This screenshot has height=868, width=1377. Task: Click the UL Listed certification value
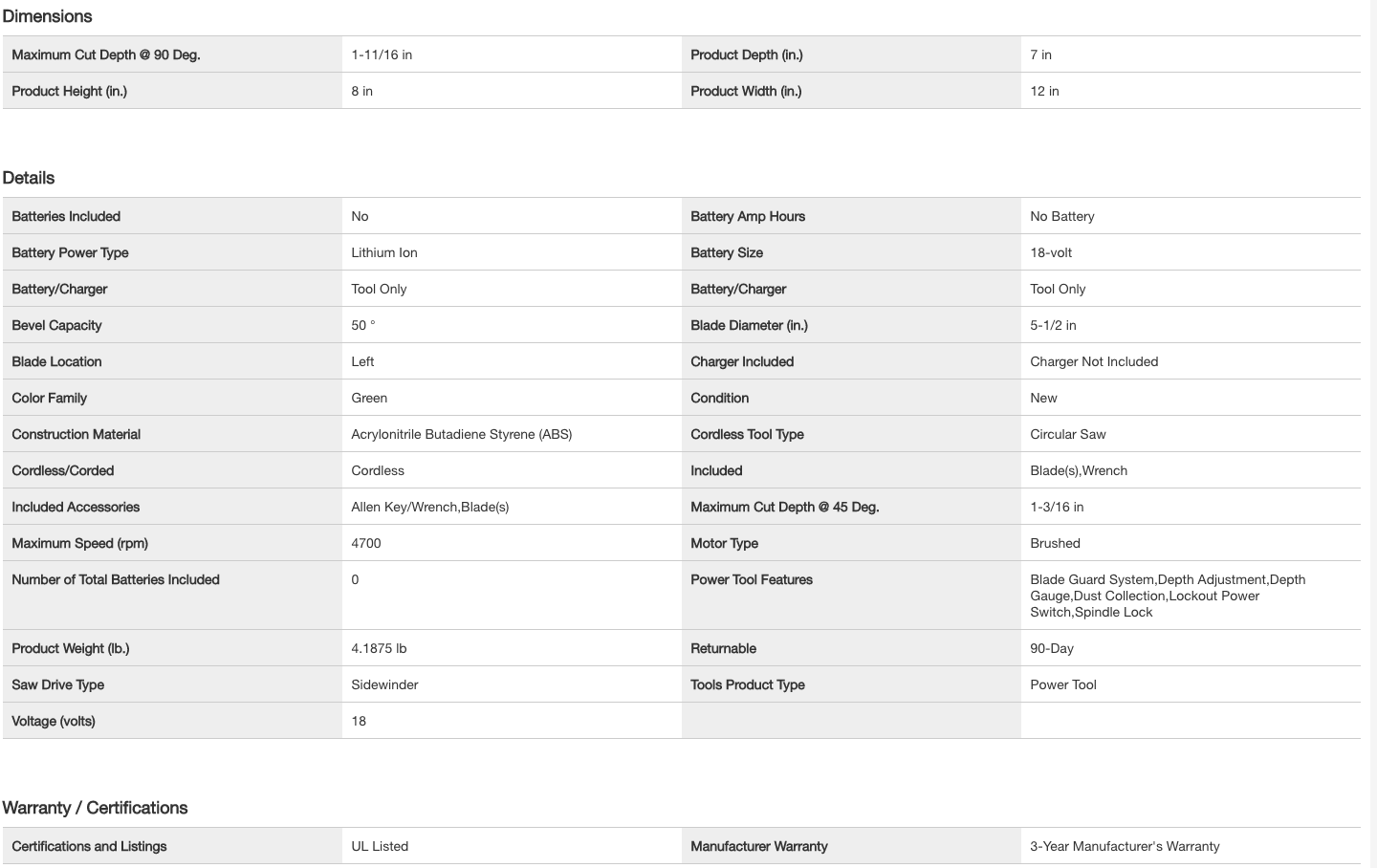380,846
